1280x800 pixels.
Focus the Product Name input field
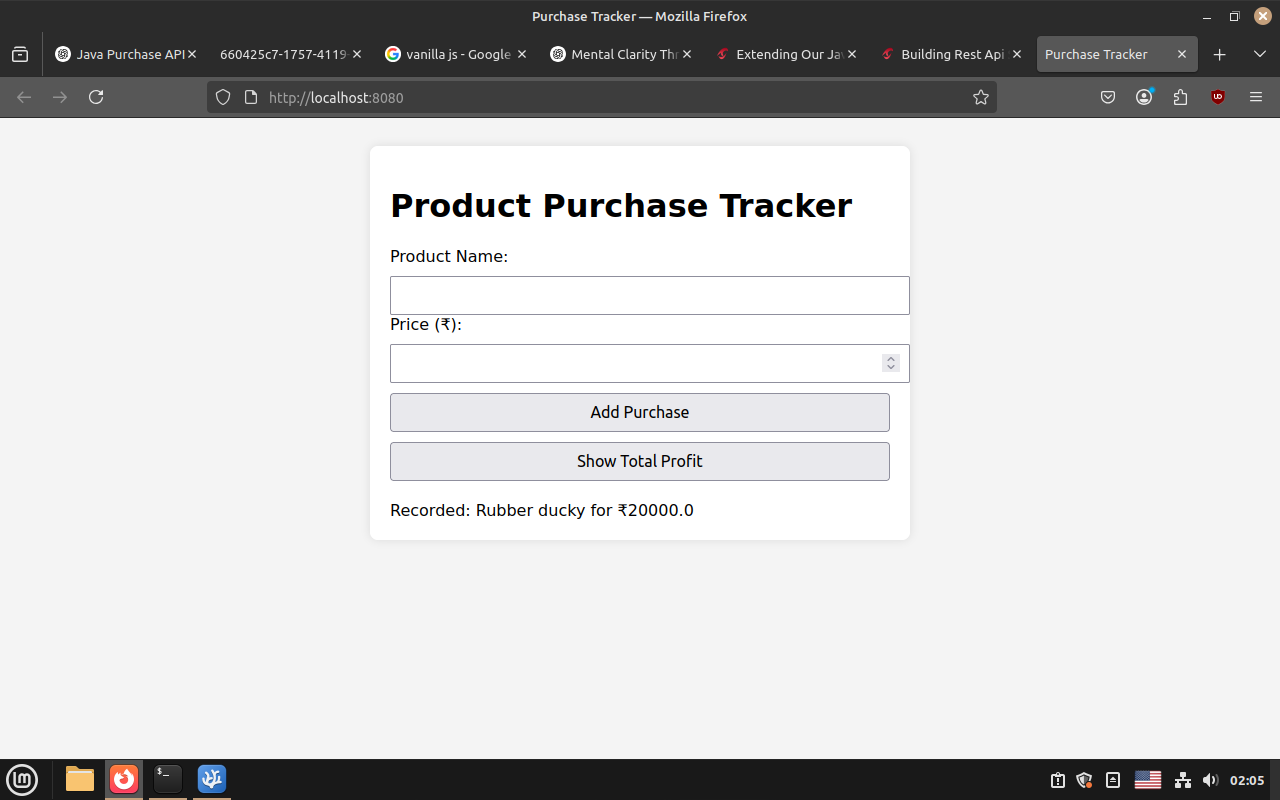(x=649, y=295)
